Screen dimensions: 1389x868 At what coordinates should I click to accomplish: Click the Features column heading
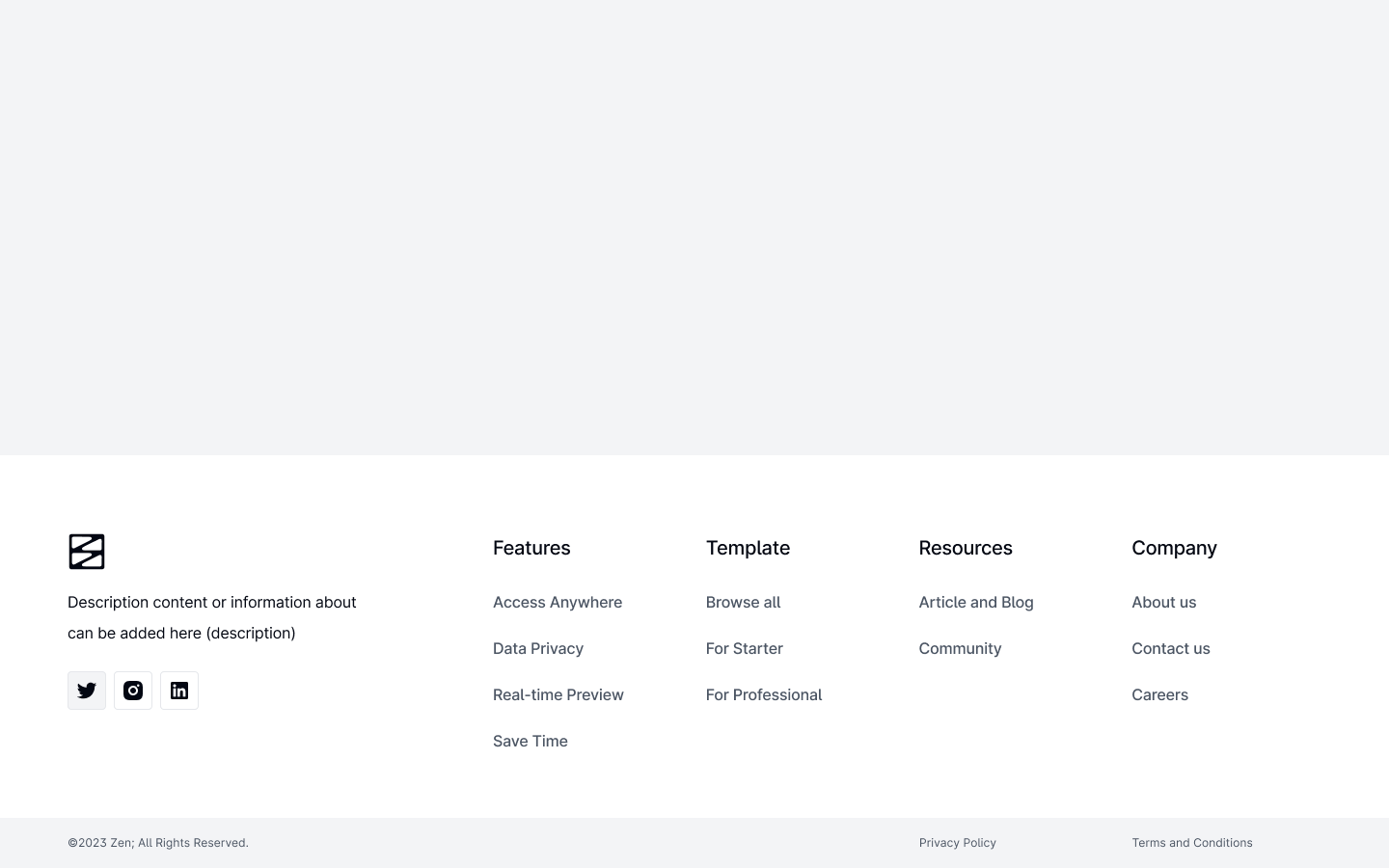pos(531,548)
